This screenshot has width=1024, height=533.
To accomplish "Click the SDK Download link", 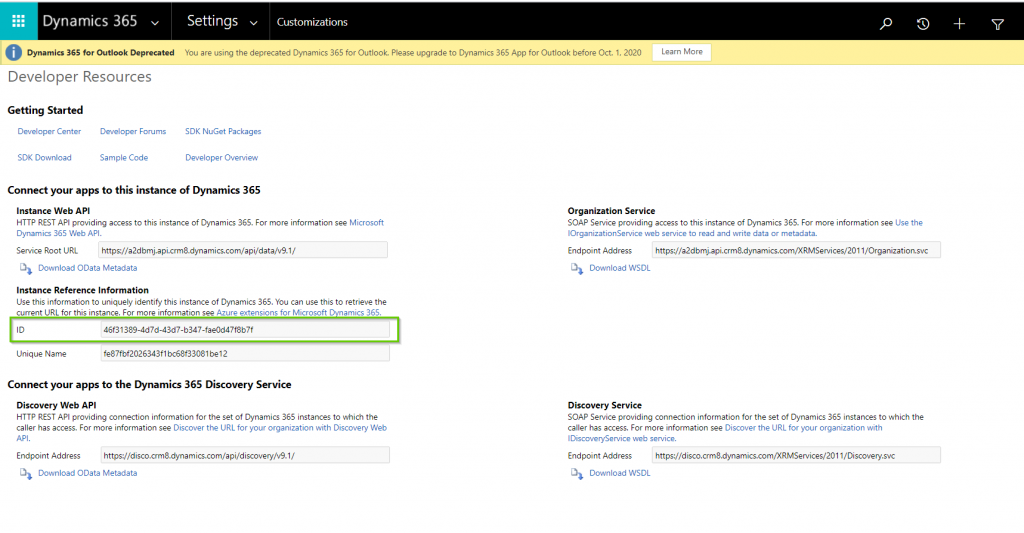I will coord(44,158).
